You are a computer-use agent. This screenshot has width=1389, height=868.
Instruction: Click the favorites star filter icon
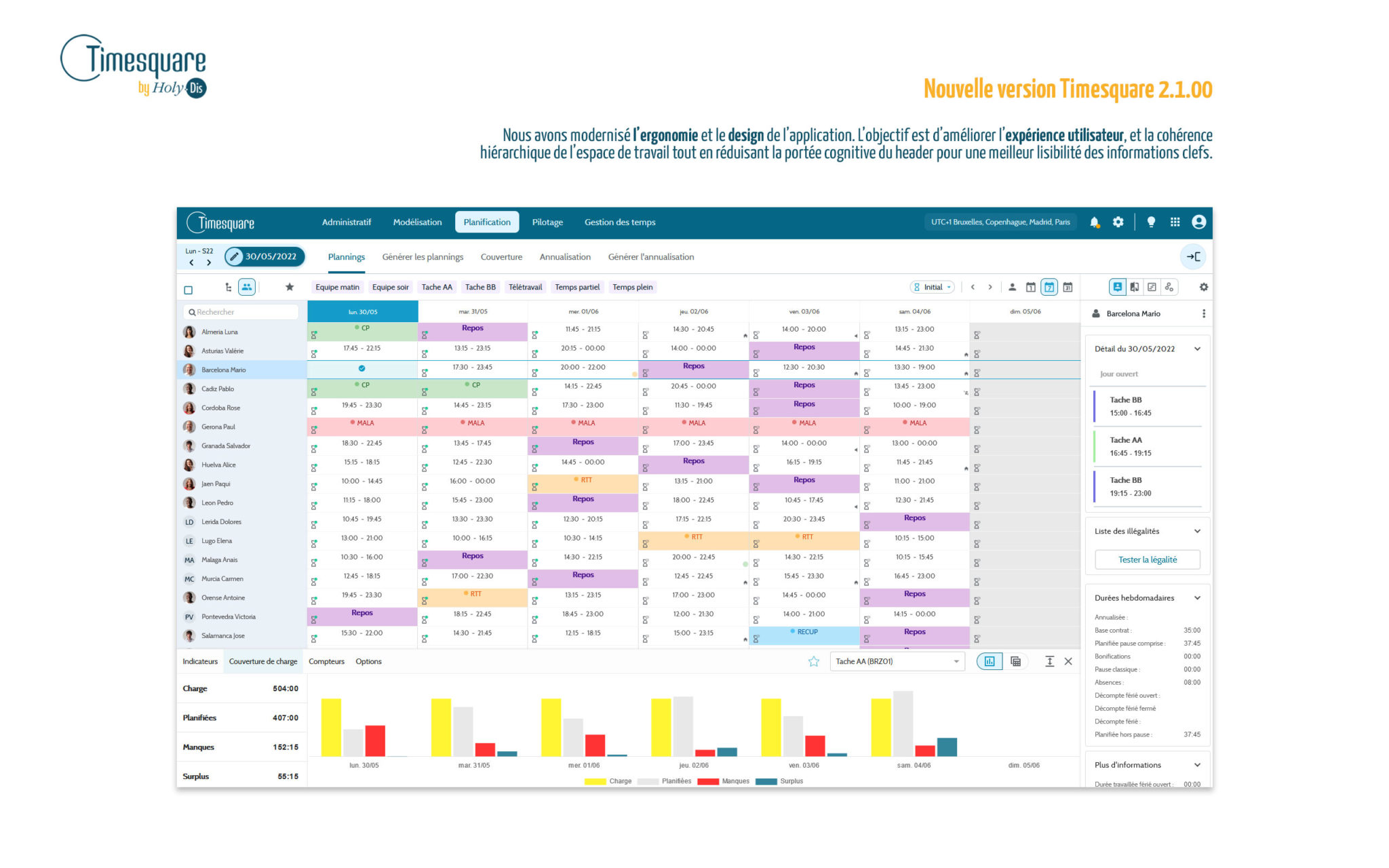(290, 287)
